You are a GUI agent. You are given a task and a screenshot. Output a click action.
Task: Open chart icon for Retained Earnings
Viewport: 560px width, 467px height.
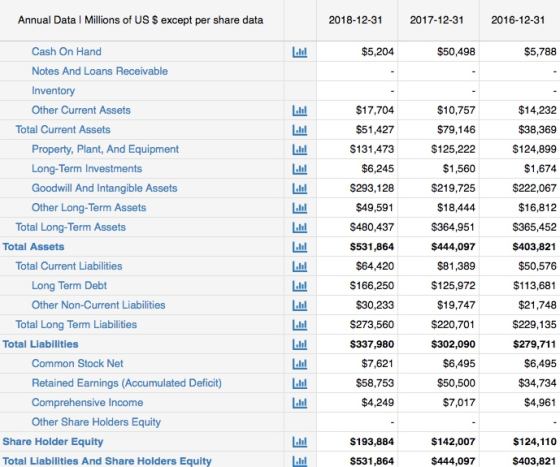point(299,383)
